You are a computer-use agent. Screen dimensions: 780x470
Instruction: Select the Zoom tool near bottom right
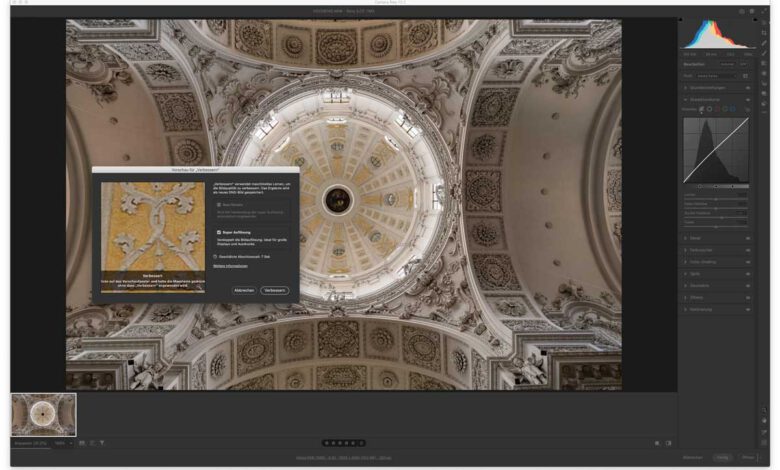(x=764, y=410)
